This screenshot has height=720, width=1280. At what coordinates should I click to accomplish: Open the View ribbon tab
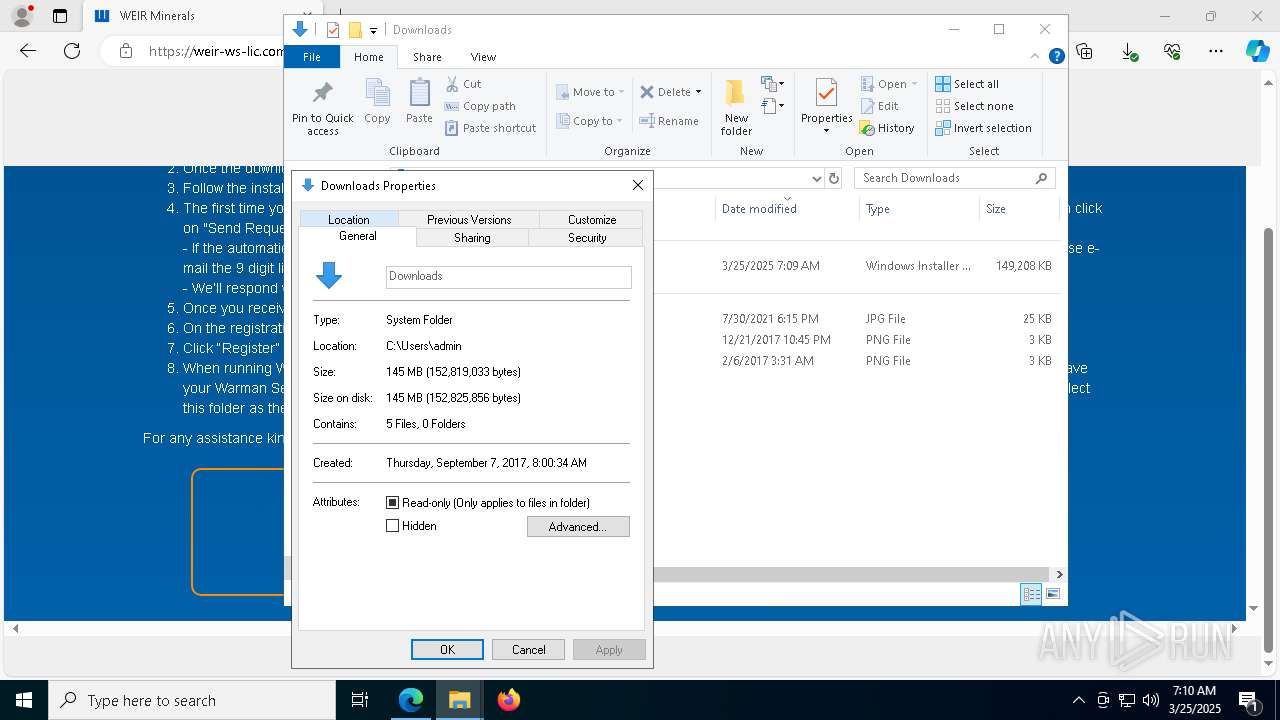pyautogui.click(x=483, y=57)
